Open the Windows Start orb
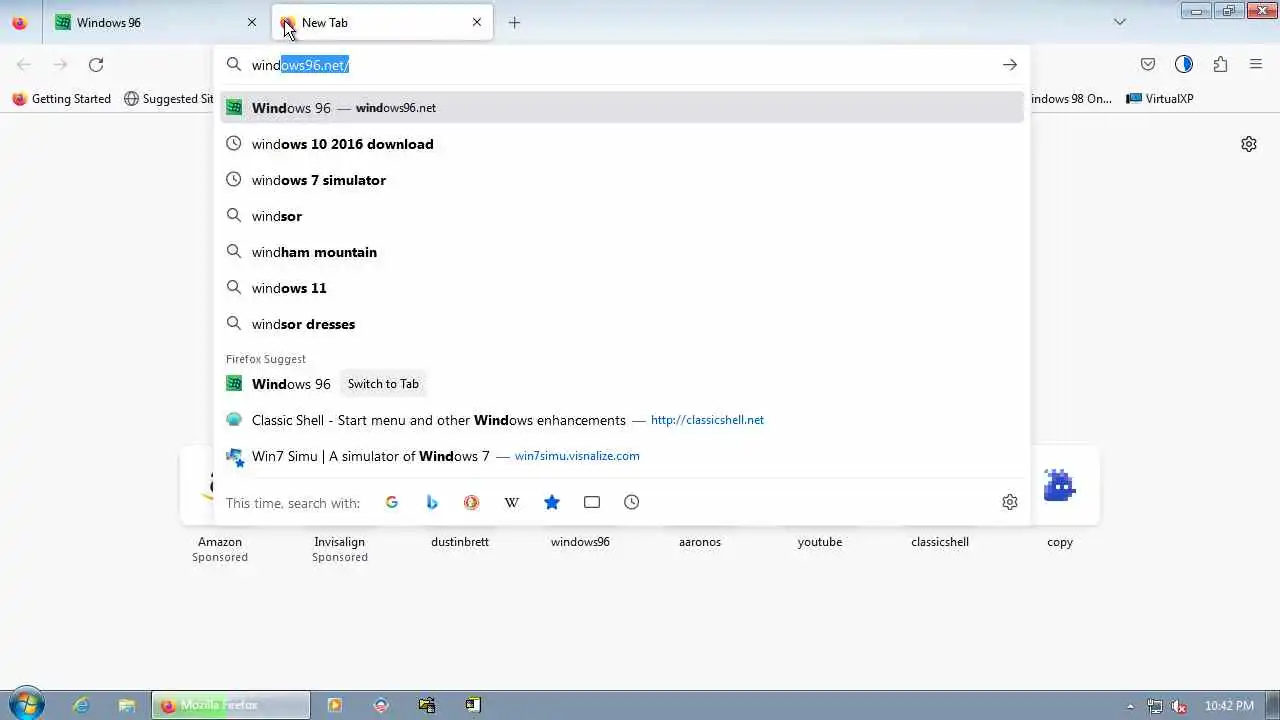Viewport: 1280px width, 720px height. click(x=26, y=704)
